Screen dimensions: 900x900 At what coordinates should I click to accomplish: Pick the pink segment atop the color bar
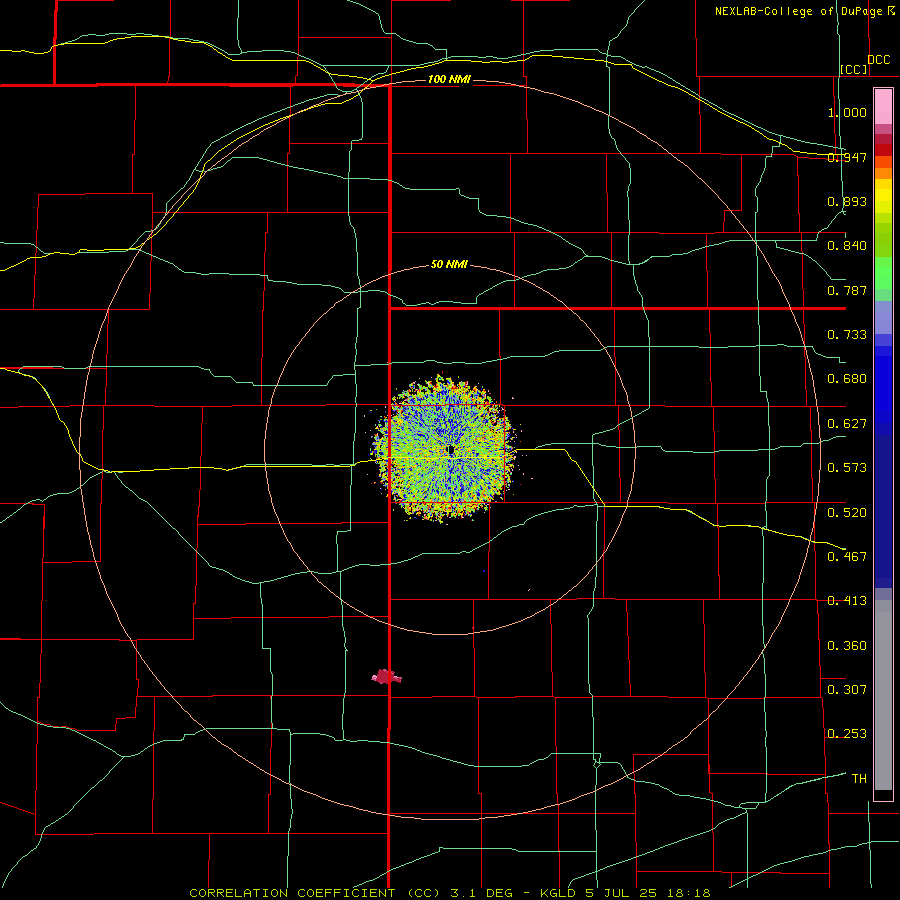(x=883, y=107)
